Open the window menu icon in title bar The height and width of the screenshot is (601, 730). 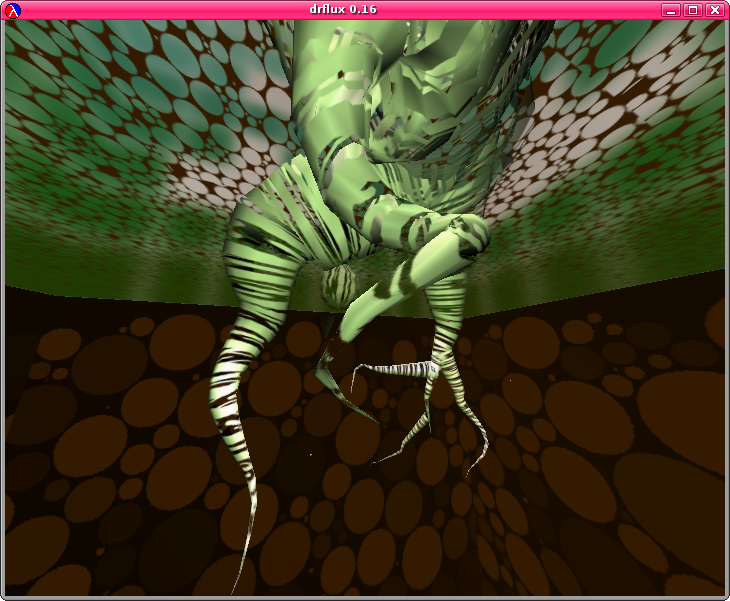tap(13, 10)
